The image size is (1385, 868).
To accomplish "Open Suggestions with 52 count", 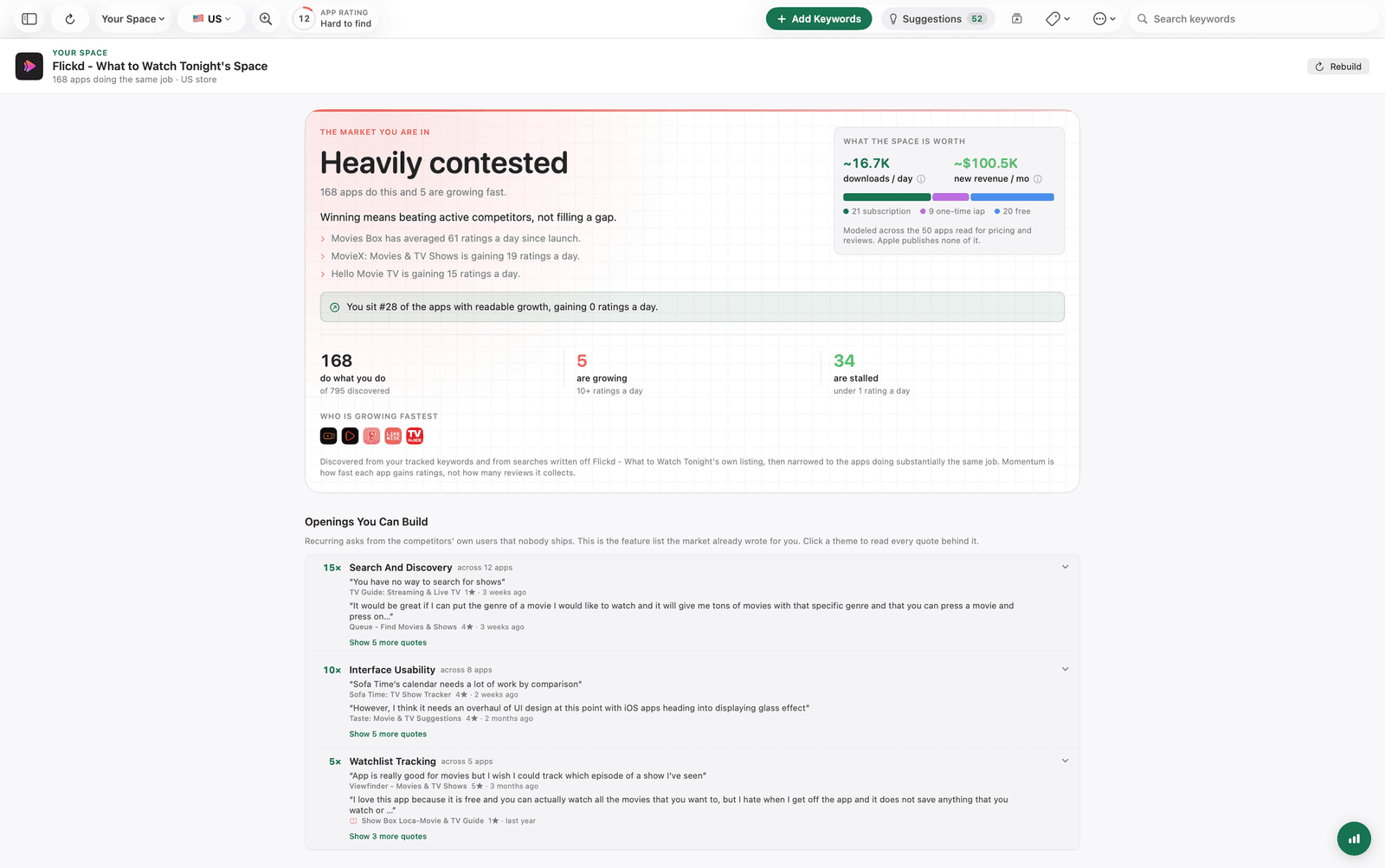I will coord(938,18).
